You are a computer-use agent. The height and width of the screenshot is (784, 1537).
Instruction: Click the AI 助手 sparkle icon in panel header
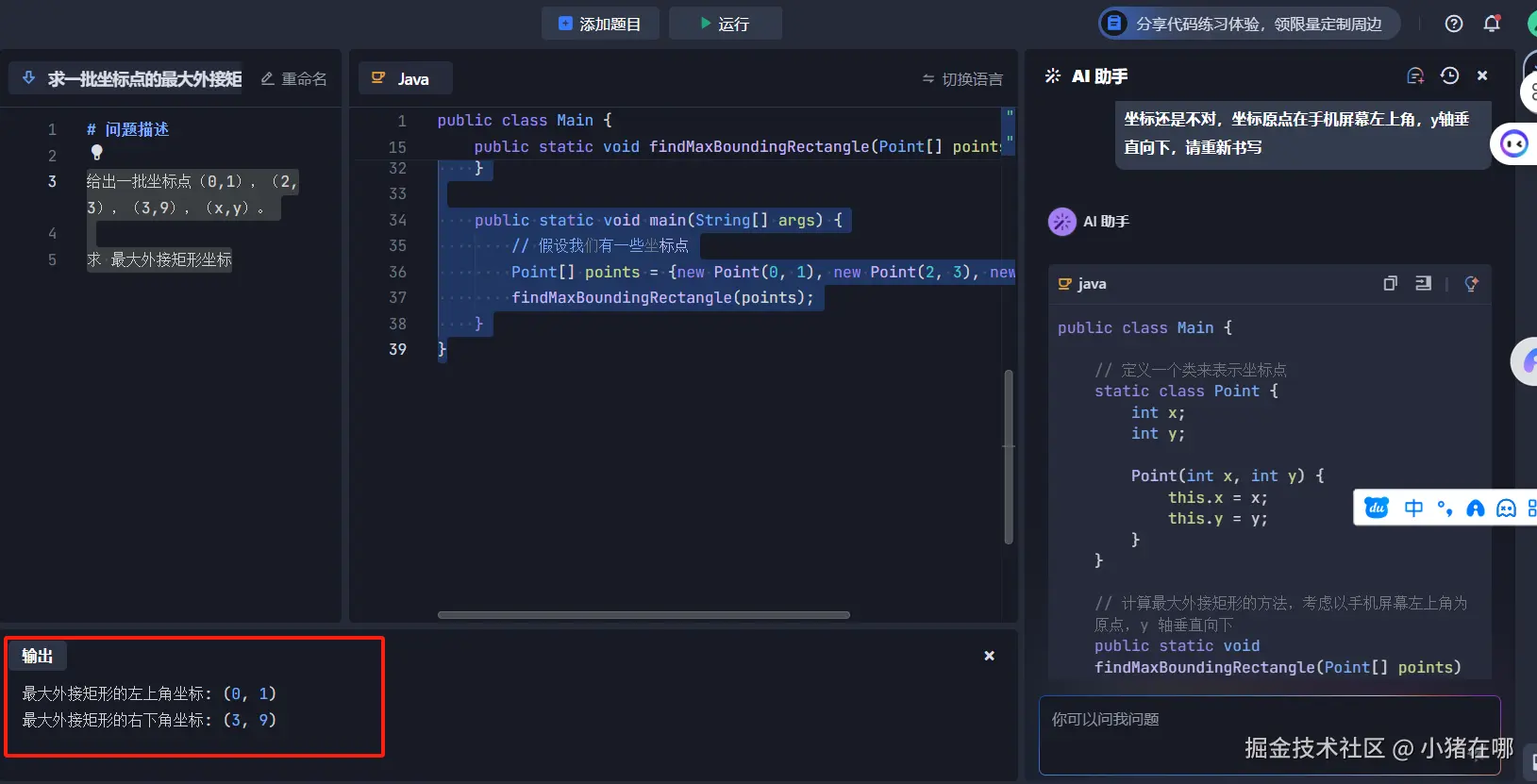point(1053,76)
